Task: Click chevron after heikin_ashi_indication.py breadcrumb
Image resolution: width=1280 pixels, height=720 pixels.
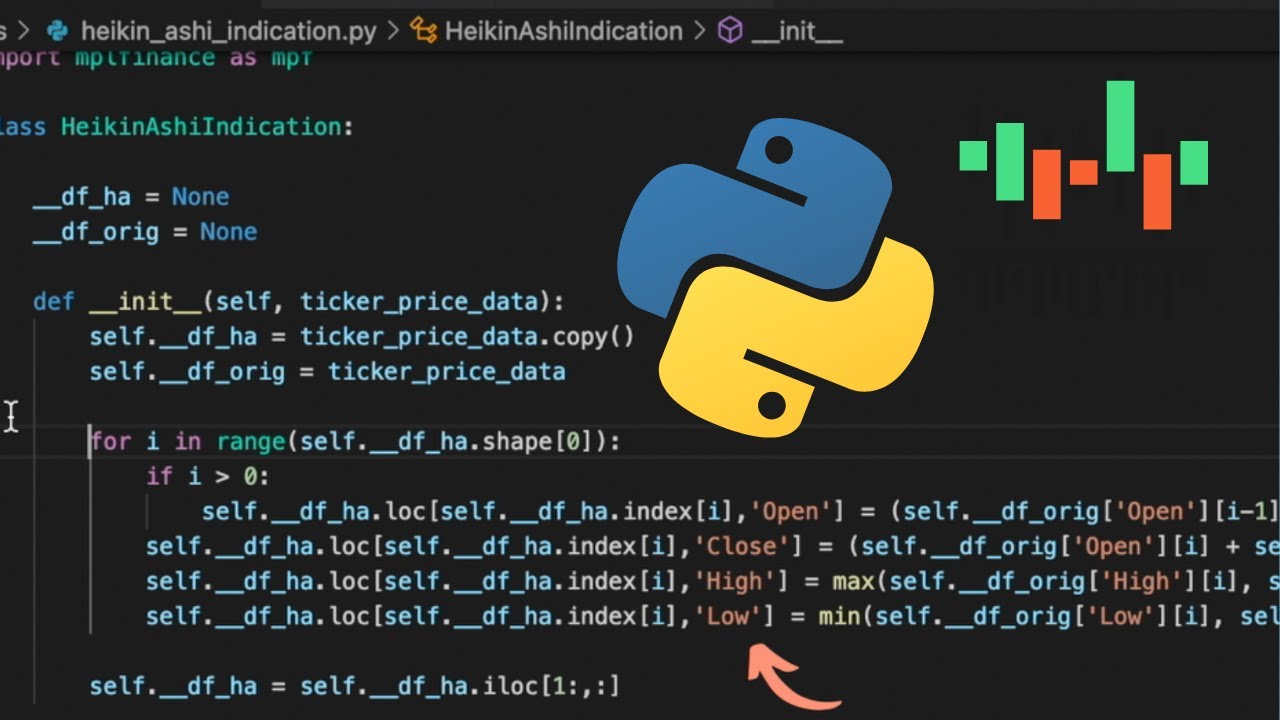Action: (x=392, y=31)
